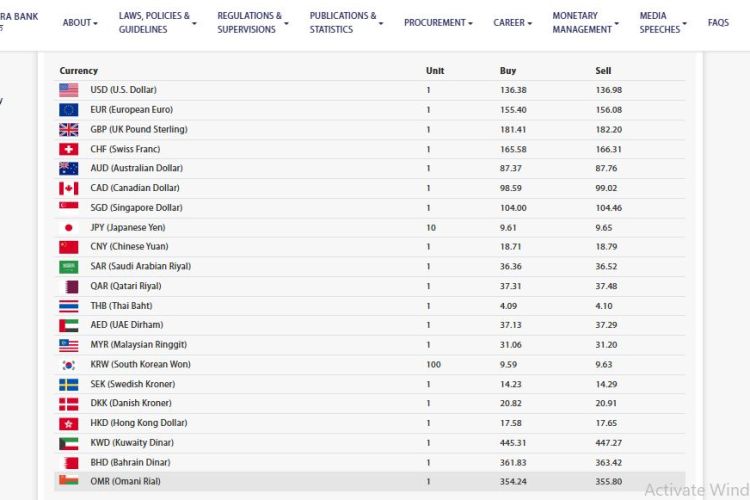Click the Swiss flag icon
The width and height of the screenshot is (750, 500).
(x=68, y=149)
